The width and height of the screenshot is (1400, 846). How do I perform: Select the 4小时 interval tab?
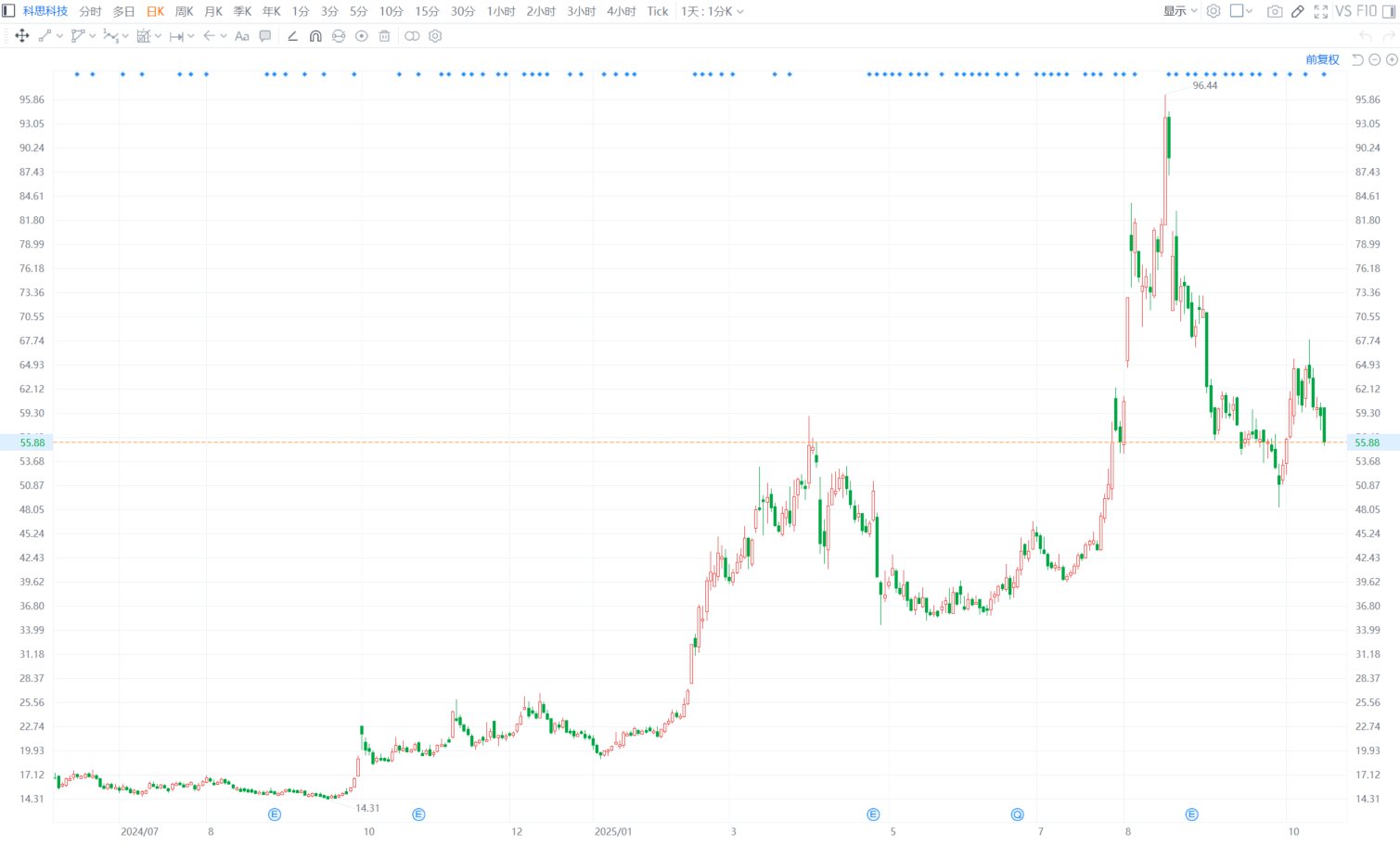[622, 11]
